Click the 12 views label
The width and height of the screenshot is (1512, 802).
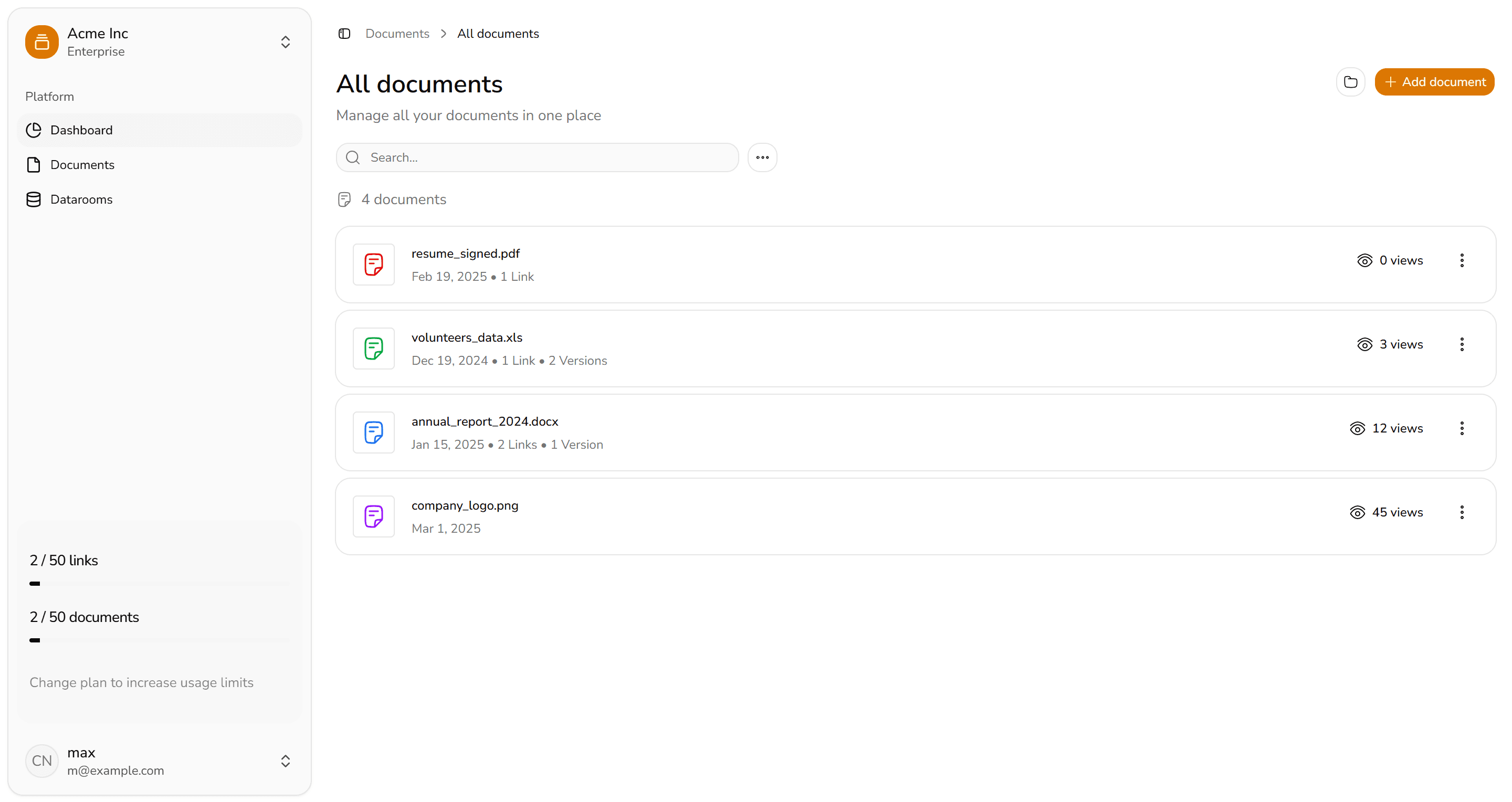coord(1398,428)
